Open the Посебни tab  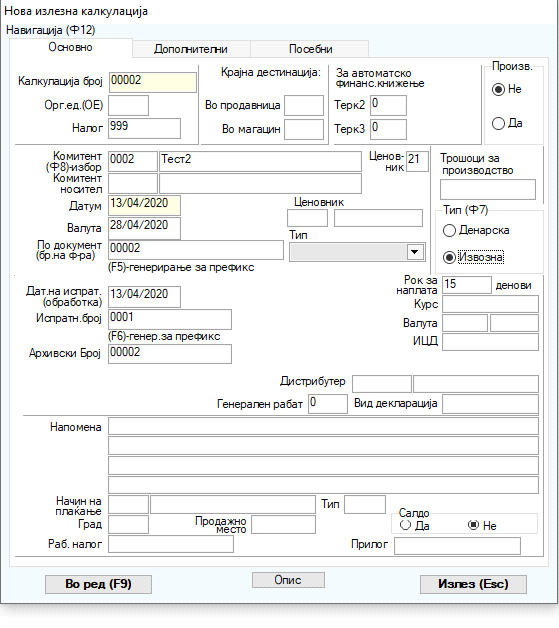coord(310,49)
